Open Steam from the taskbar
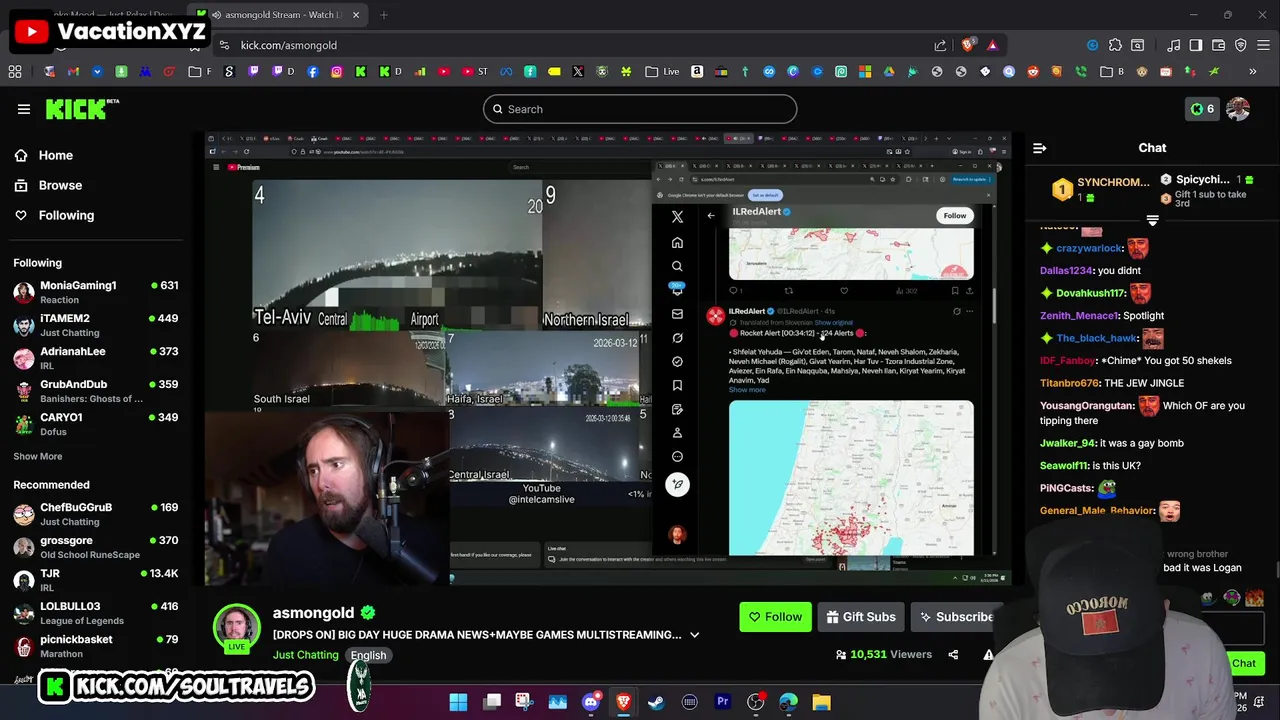 tap(656, 702)
